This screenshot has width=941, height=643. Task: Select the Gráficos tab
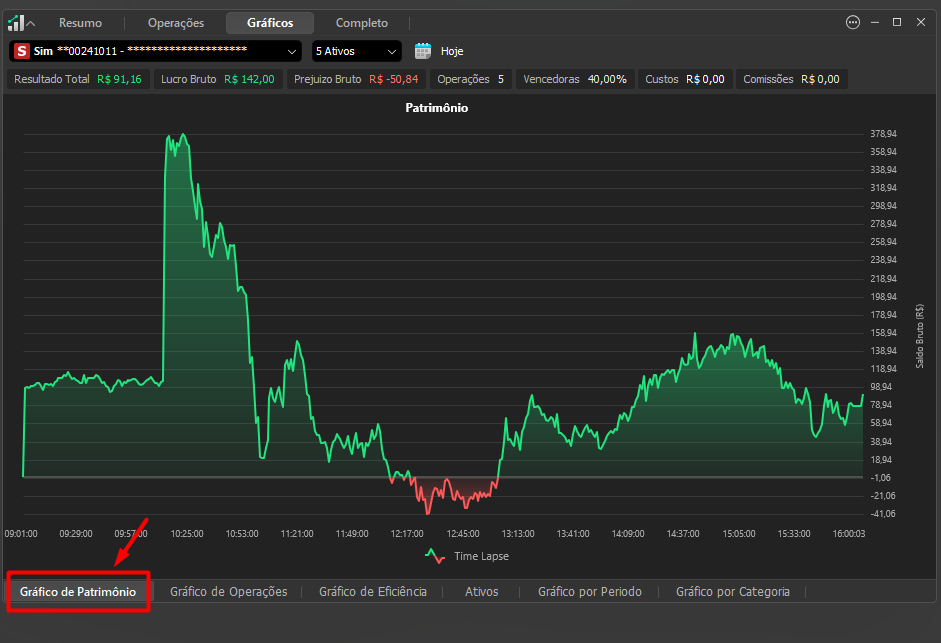click(x=270, y=23)
